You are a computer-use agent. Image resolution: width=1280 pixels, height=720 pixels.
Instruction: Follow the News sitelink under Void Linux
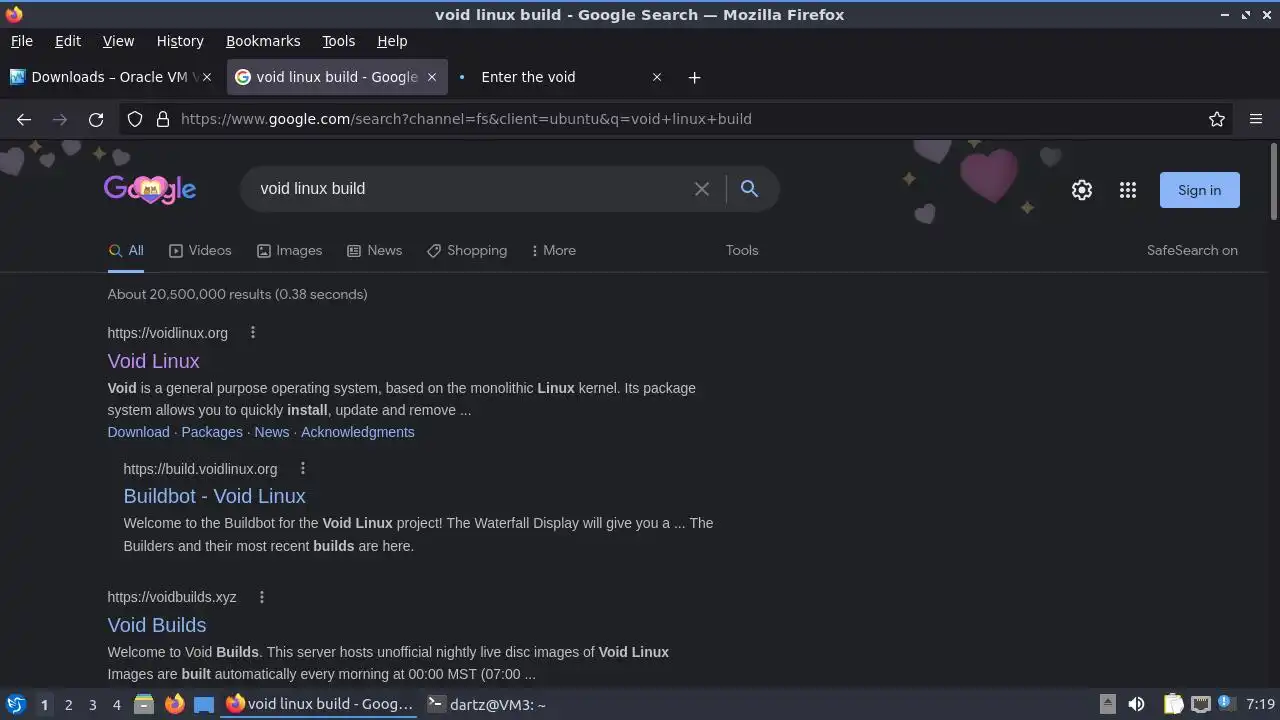click(271, 432)
